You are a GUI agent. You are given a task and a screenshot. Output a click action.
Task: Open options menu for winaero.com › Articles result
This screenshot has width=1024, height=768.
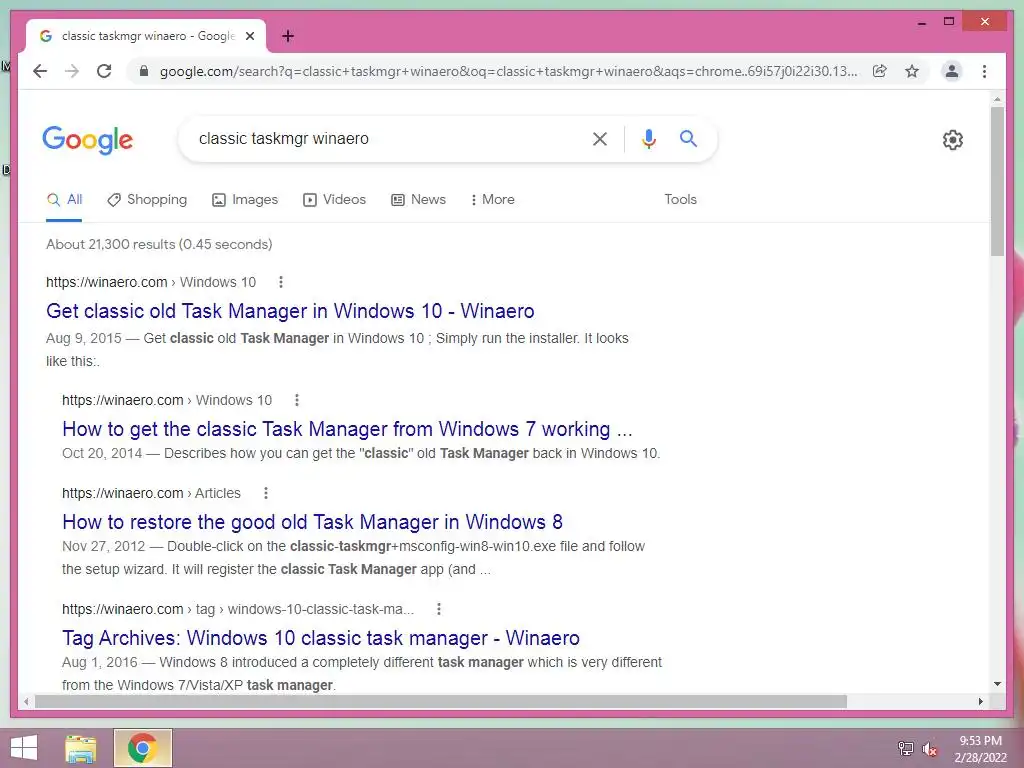266,493
